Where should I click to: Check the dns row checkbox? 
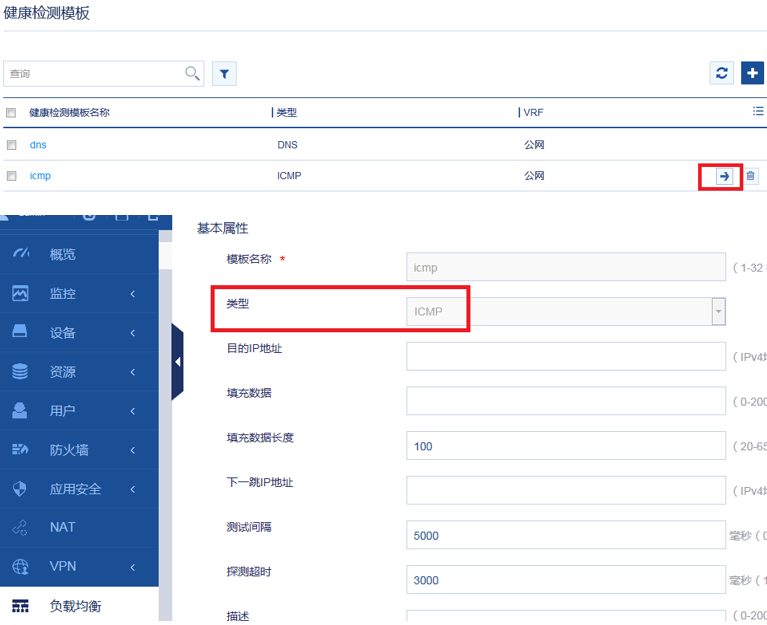pyautogui.click(x=12, y=145)
